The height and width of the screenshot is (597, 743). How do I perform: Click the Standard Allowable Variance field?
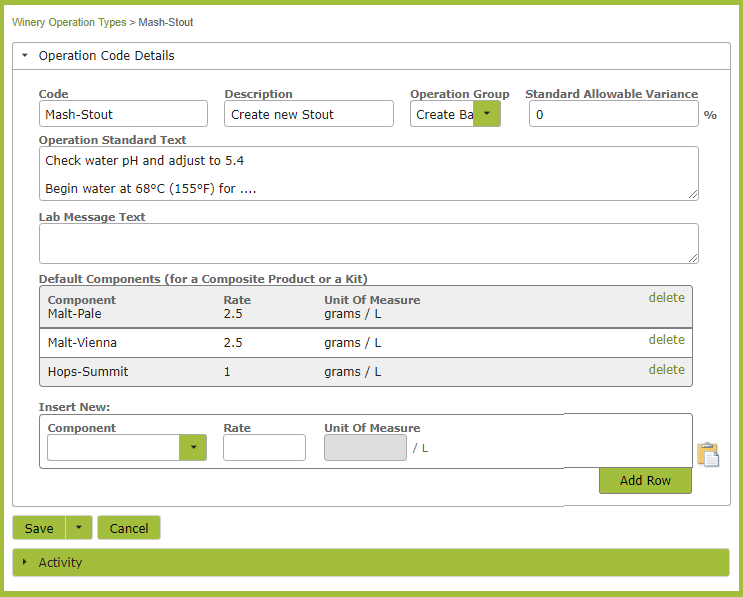tap(614, 114)
